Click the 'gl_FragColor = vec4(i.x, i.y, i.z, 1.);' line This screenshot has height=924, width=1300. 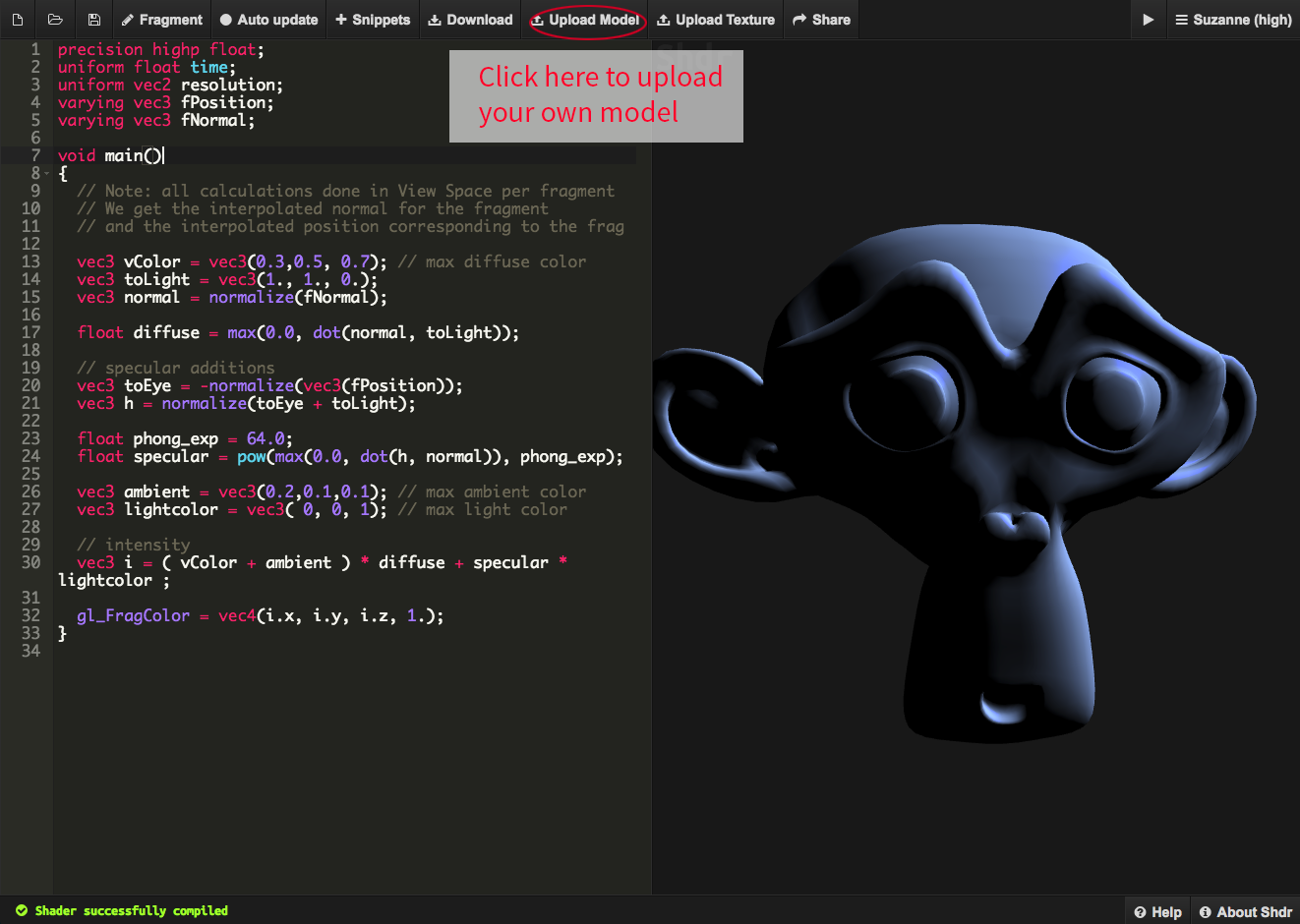tap(261, 615)
